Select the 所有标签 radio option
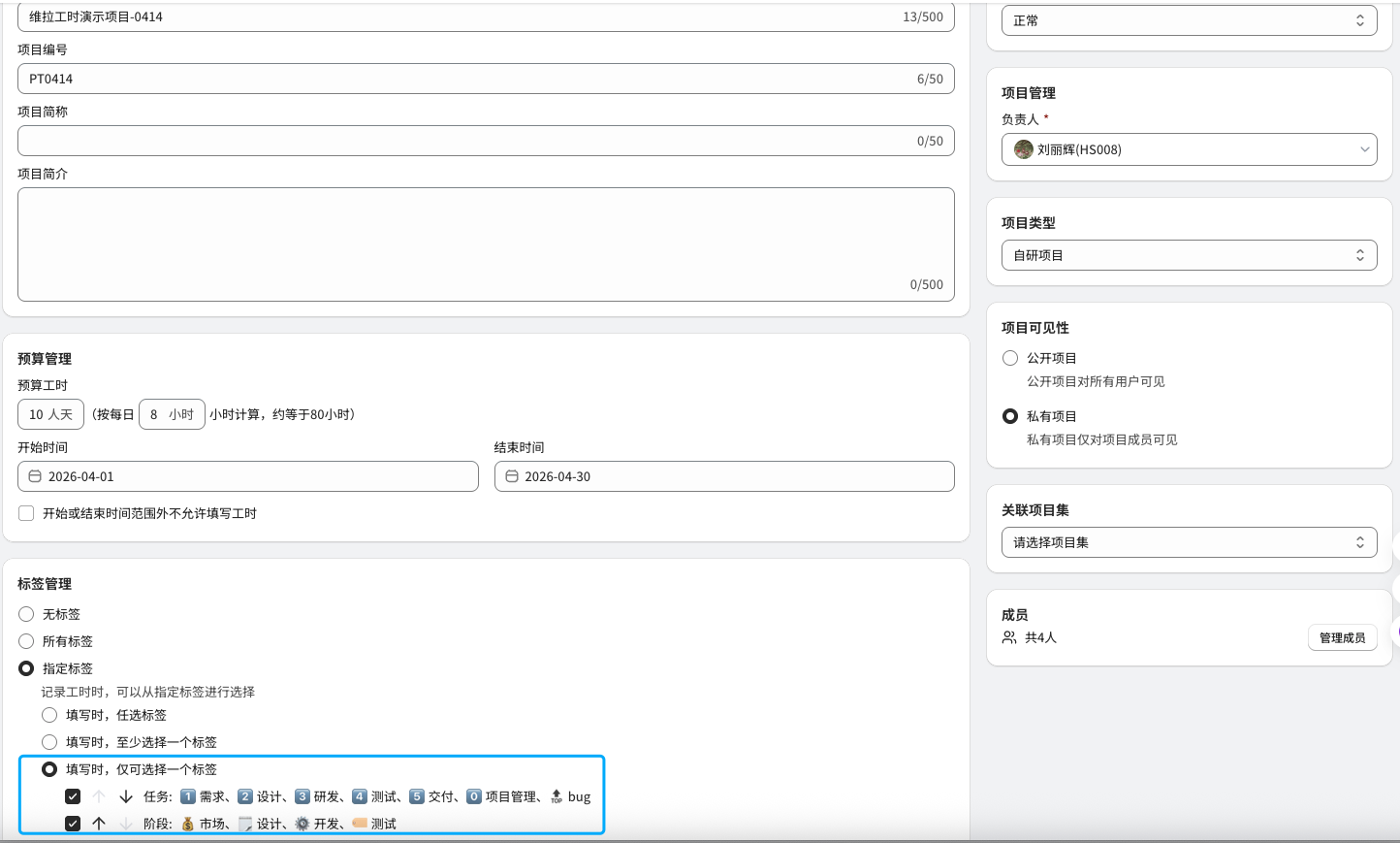 click(26, 641)
